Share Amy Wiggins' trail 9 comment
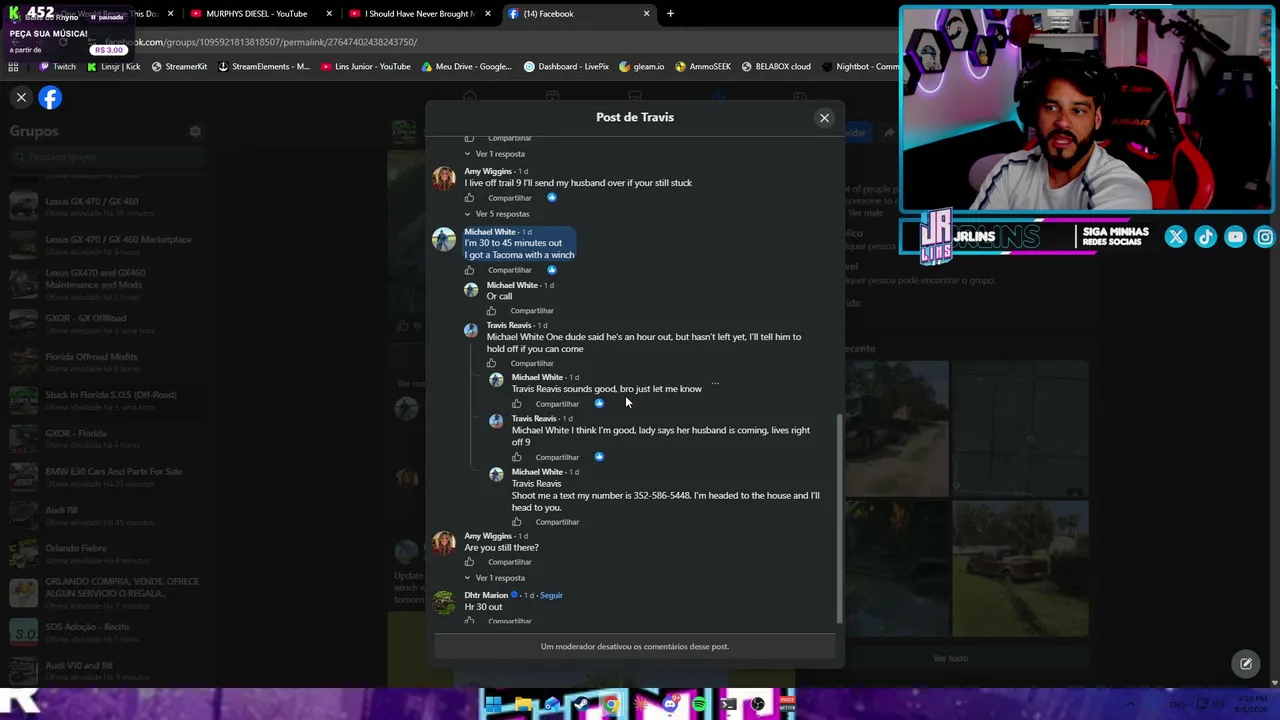The height and width of the screenshot is (720, 1280). 510,198
